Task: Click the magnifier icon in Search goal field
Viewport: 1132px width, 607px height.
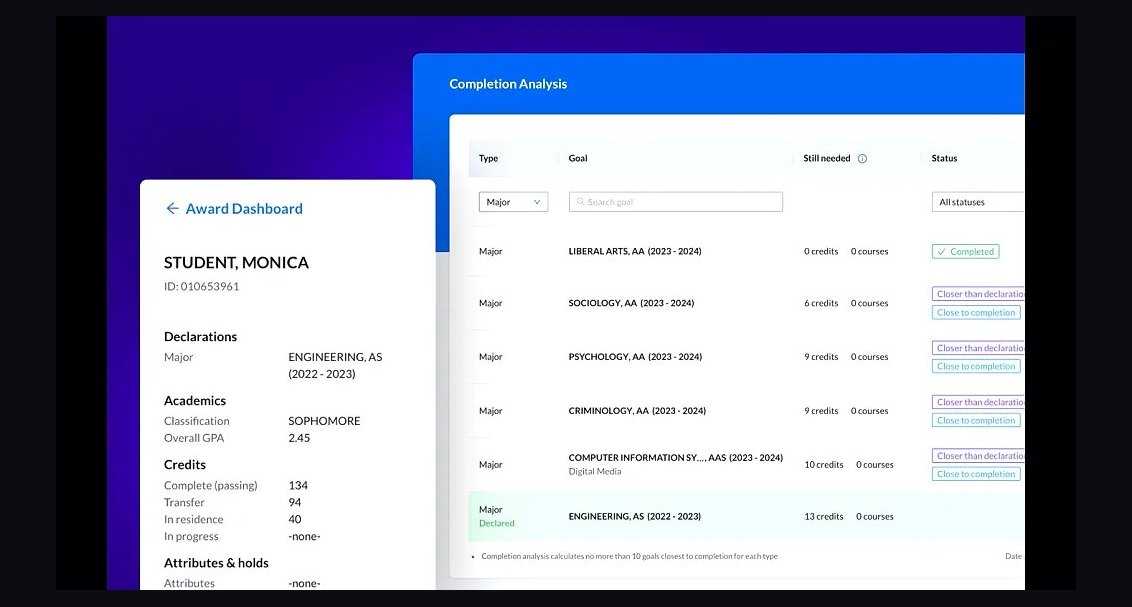Action: click(580, 202)
